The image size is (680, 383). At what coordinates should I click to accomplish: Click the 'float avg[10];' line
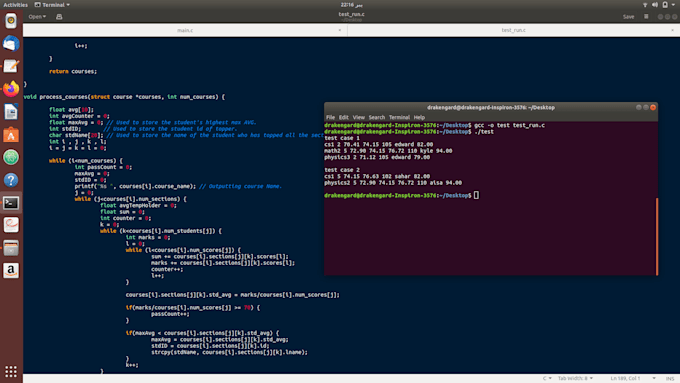coord(71,110)
